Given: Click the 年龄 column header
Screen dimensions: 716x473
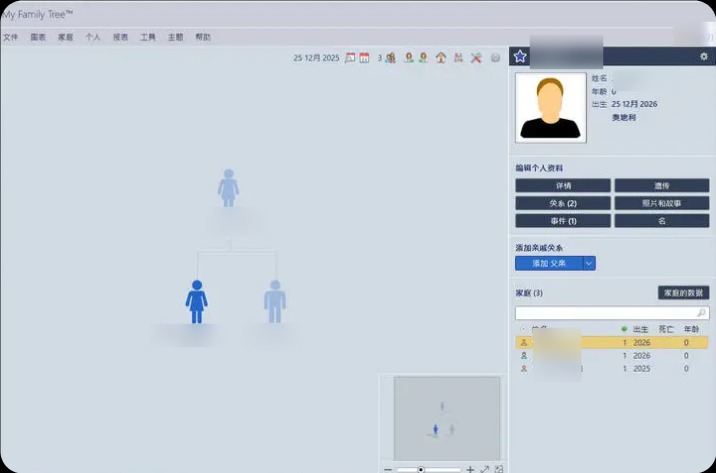Looking at the screenshot, I should (x=691, y=329).
